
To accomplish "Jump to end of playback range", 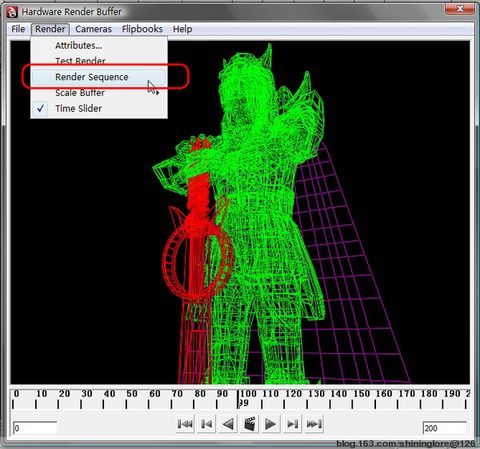I will coord(314,424).
